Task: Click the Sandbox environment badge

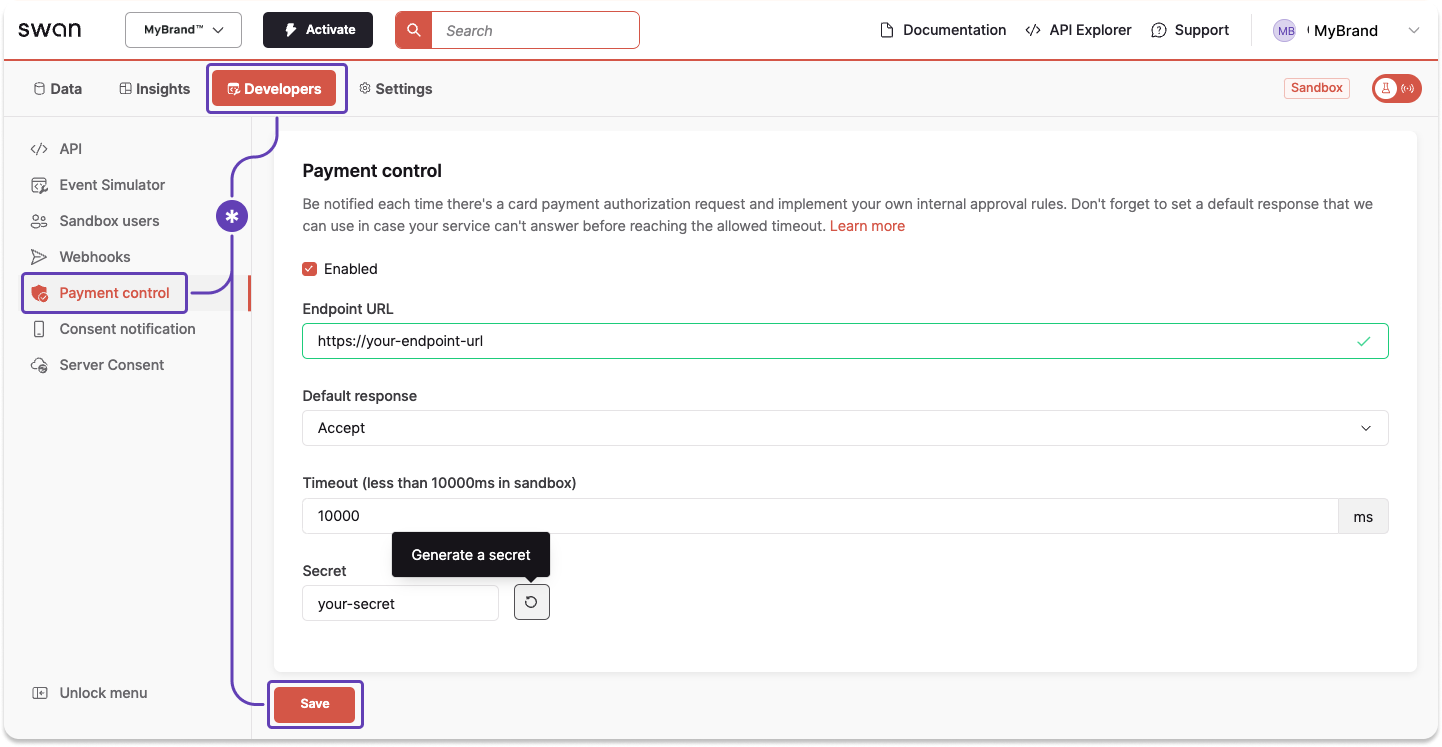Action: coord(1316,88)
